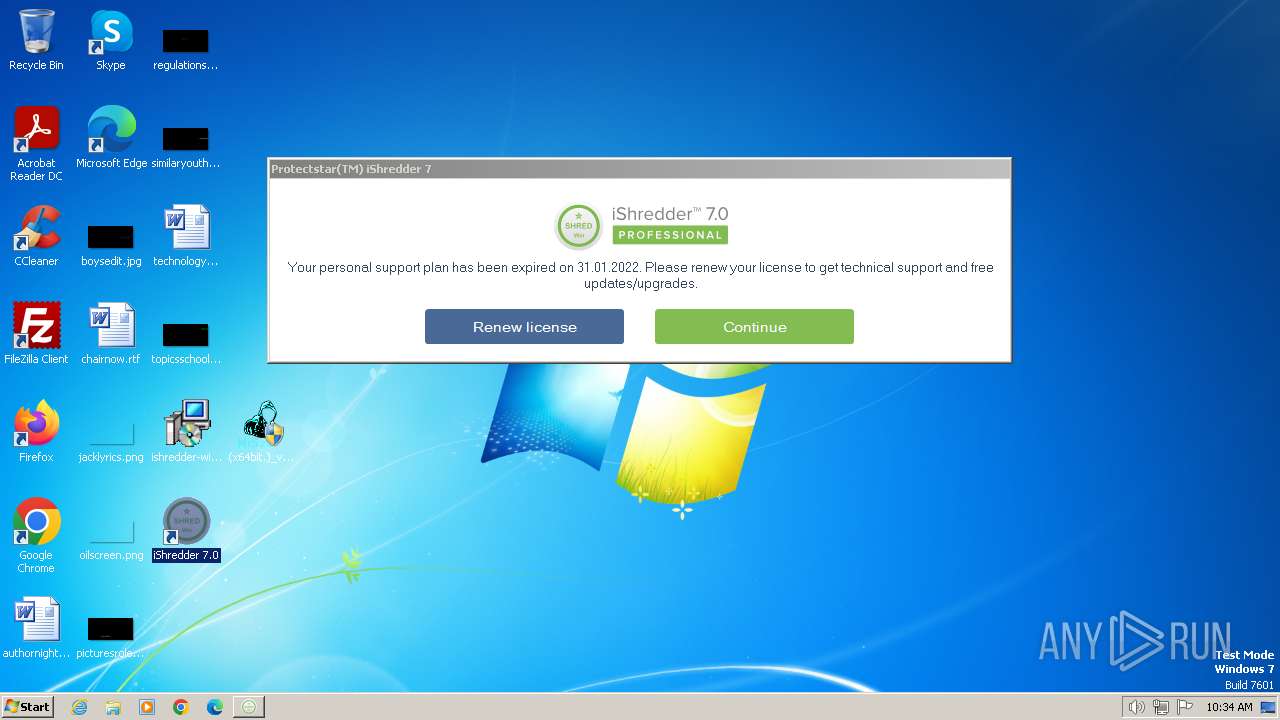The height and width of the screenshot is (720, 1280).
Task: Select the Google Chrome desktop shortcut
Action: tap(36, 536)
